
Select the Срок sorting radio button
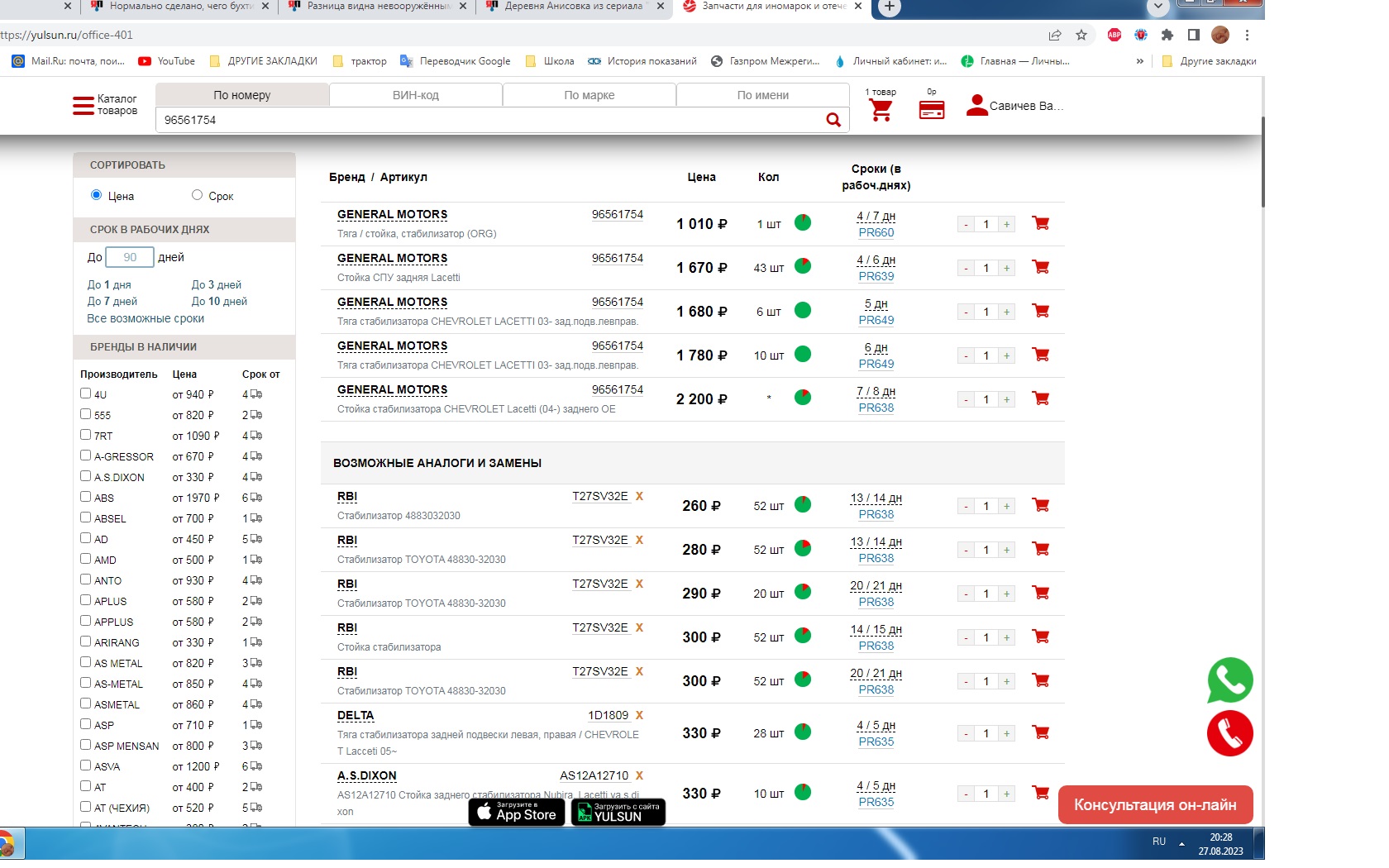pos(197,195)
